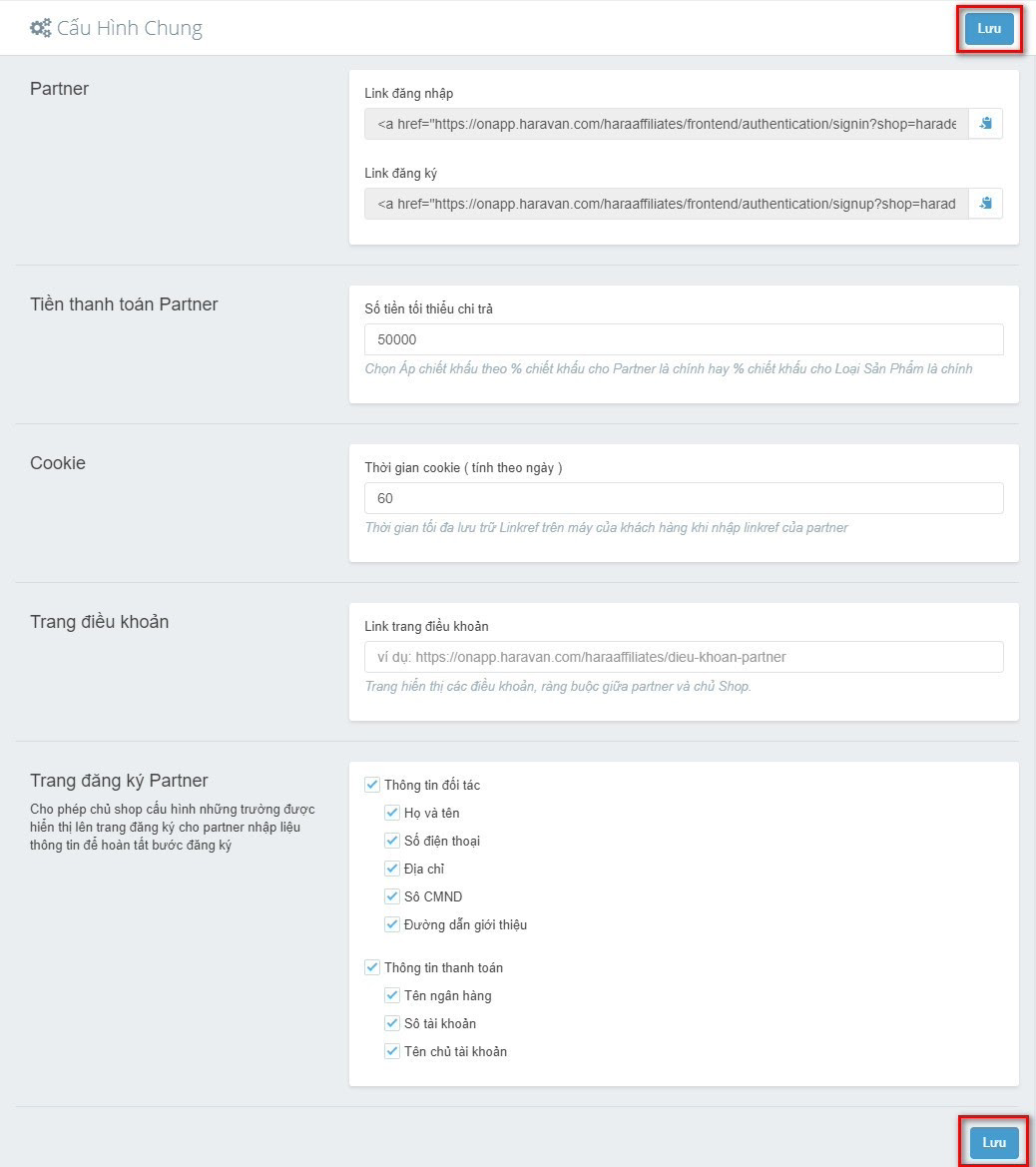Untick the Địa chỉ checkbox

[x=392, y=869]
